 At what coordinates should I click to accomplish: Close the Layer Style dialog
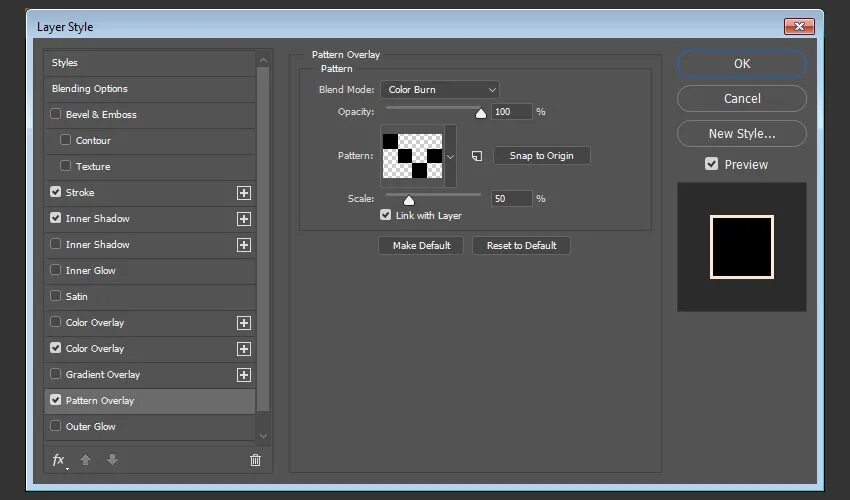(x=799, y=26)
